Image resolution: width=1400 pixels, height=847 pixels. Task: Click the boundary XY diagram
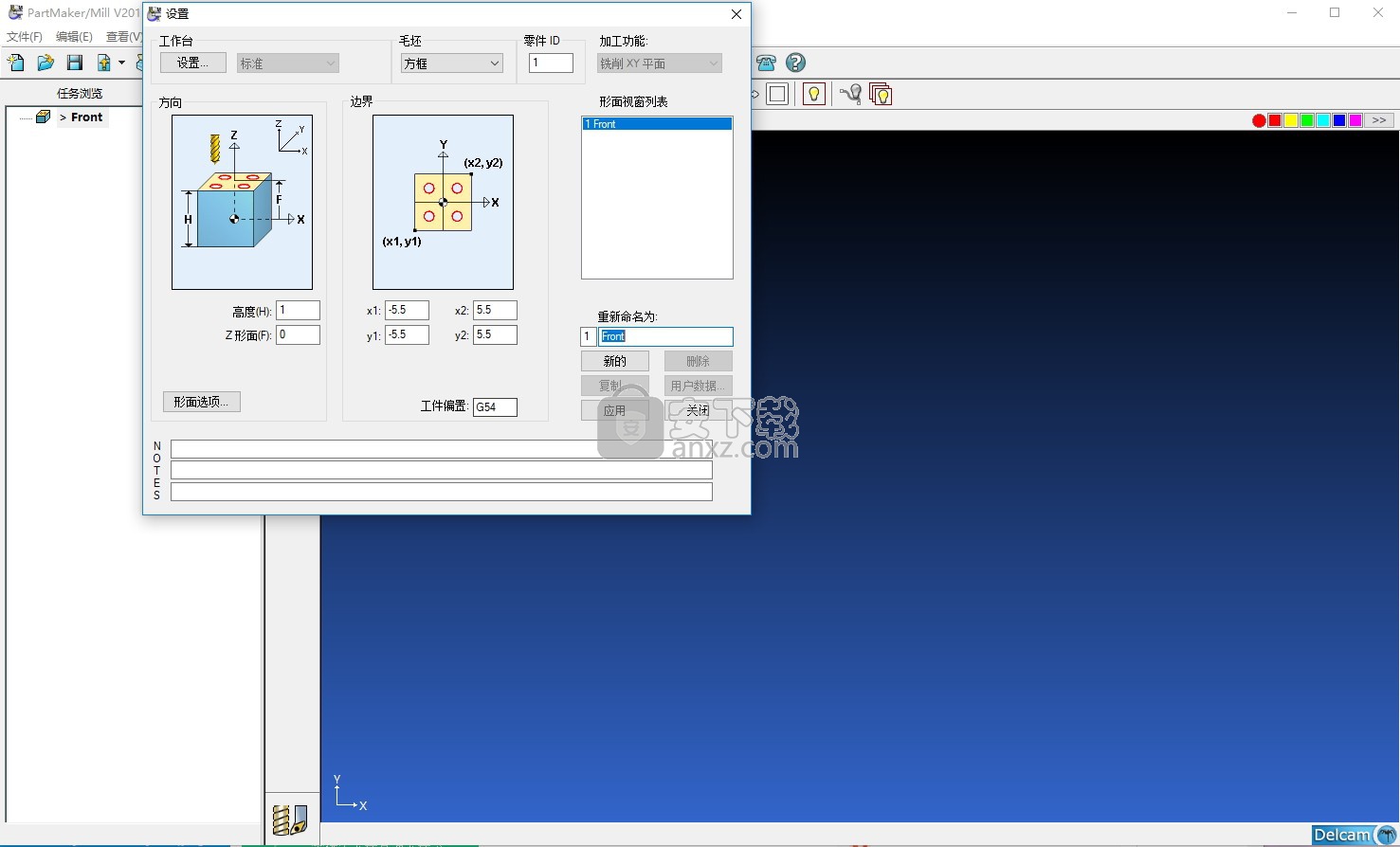click(444, 203)
